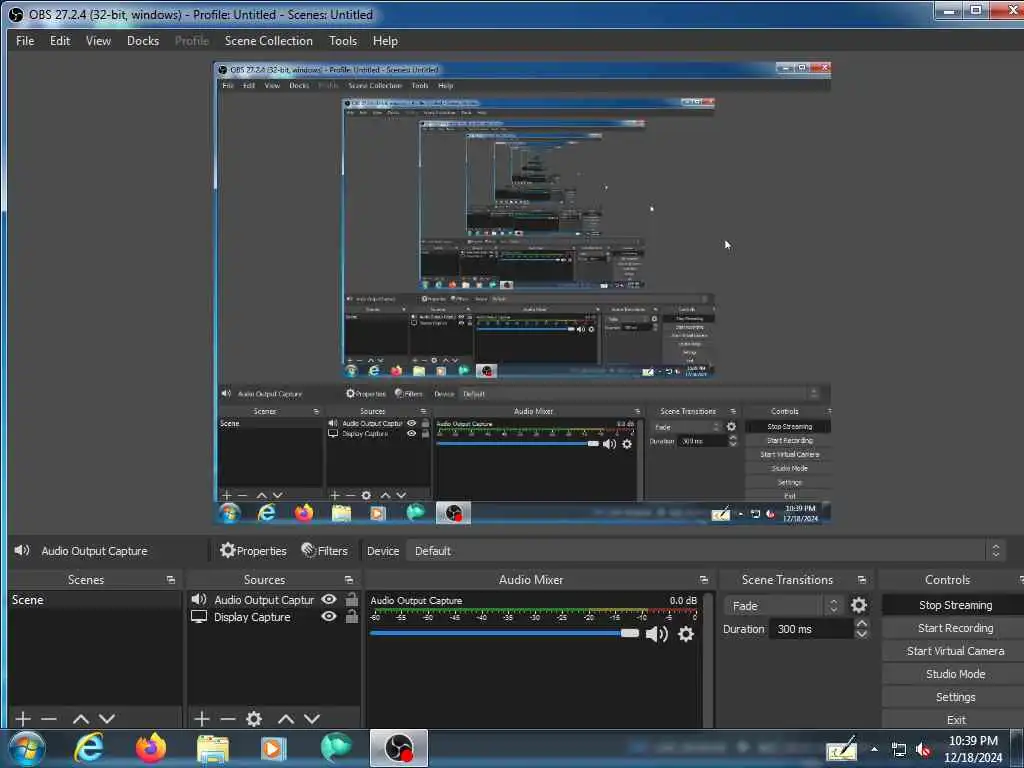Open Filters for the selected source
The width and height of the screenshot is (1024, 768).
tap(325, 551)
